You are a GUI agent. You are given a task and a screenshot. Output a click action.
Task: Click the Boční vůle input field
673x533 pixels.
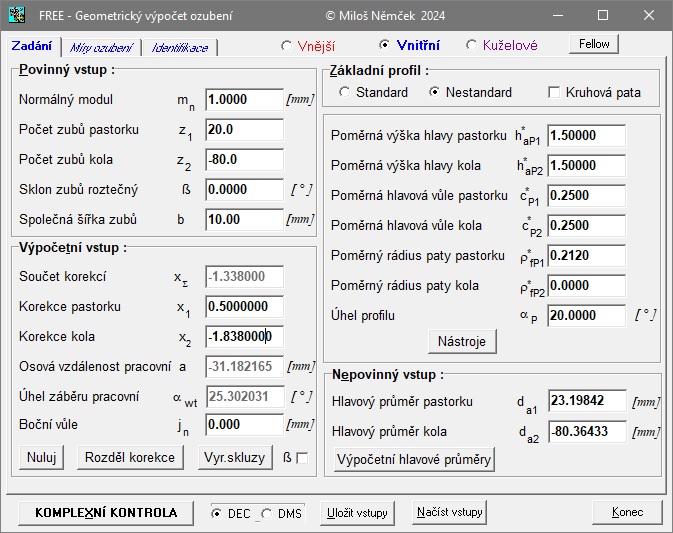point(244,424)
